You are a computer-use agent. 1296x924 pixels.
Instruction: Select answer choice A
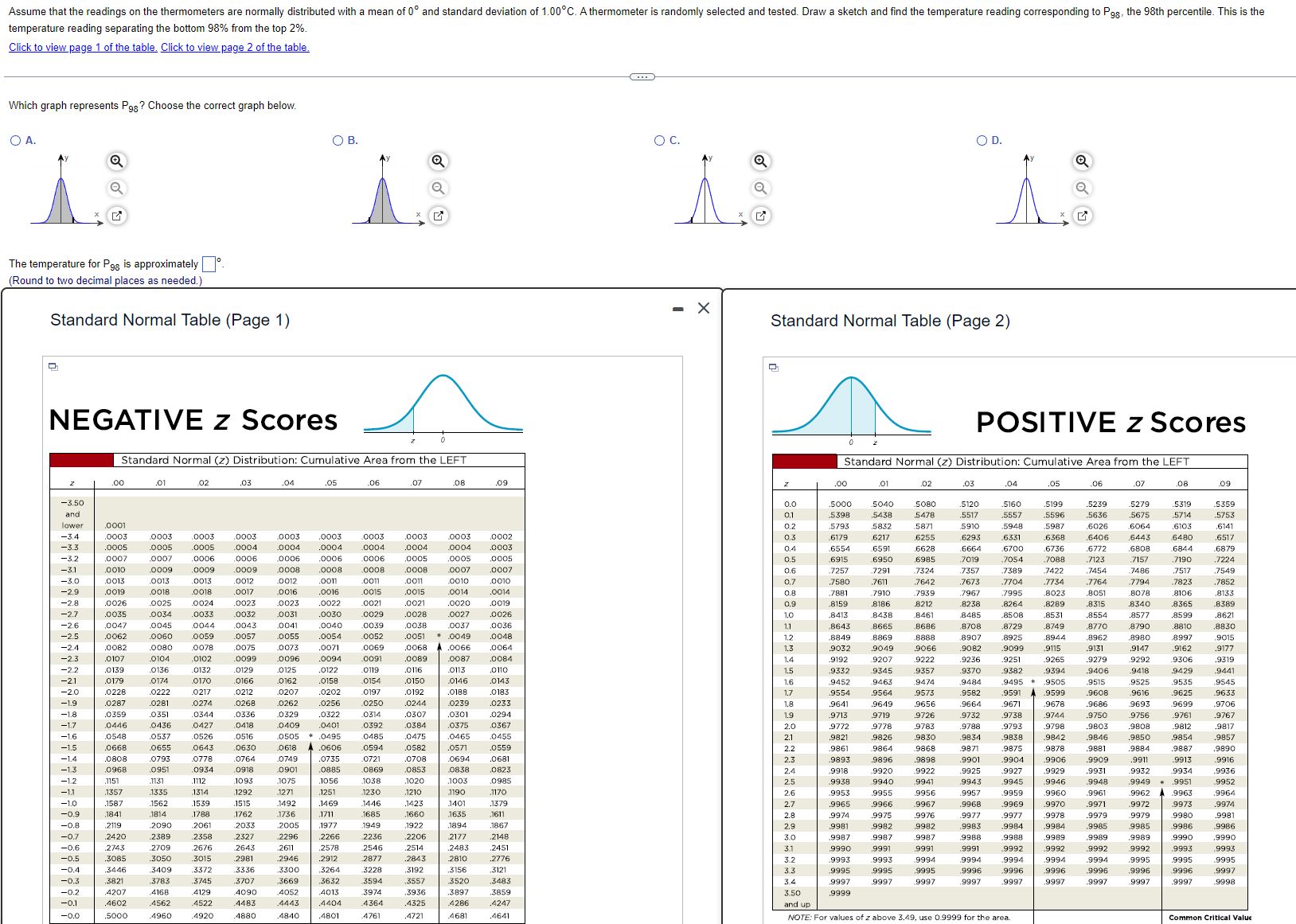point(15,140)
